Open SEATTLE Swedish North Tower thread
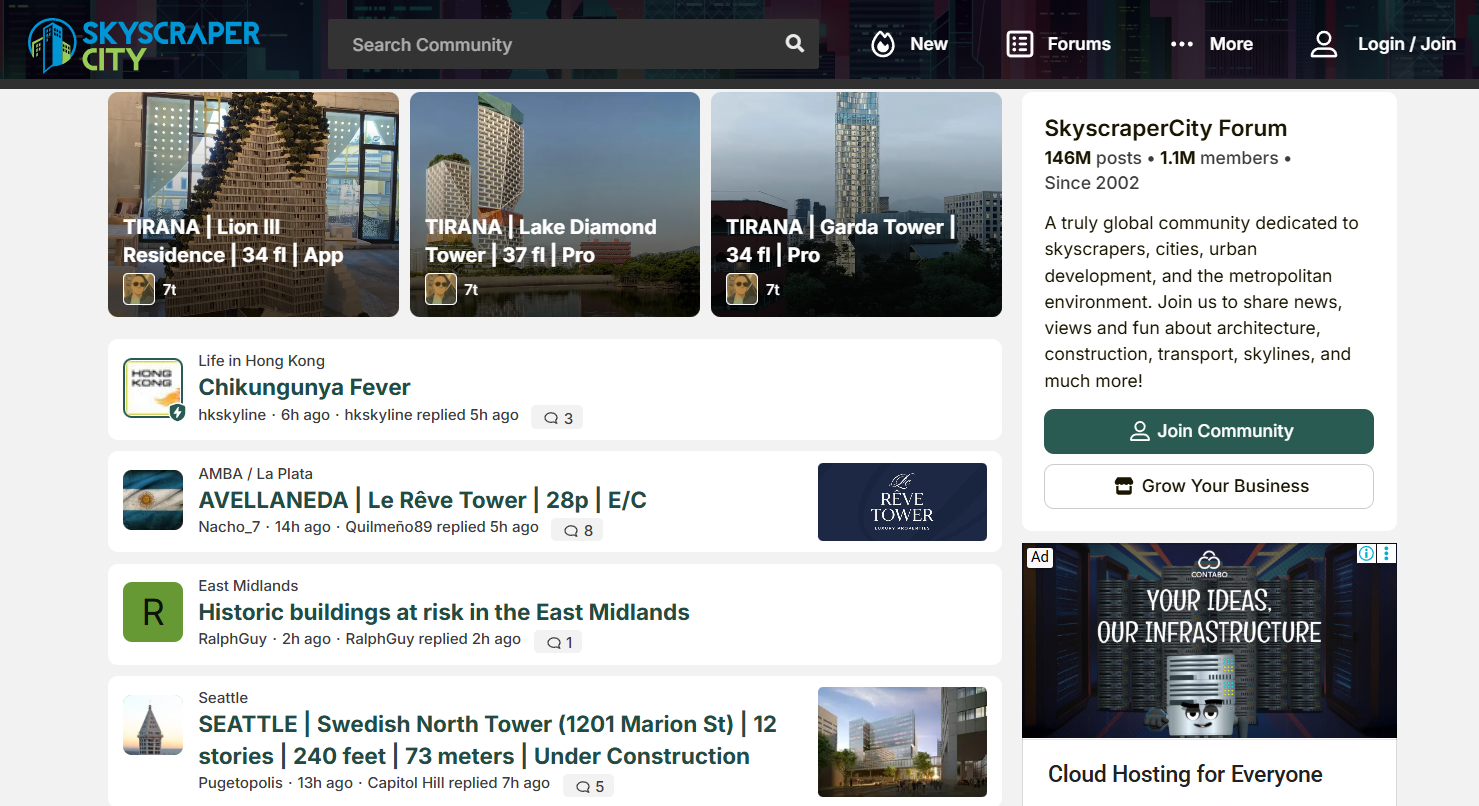 (x=488, y=740)
